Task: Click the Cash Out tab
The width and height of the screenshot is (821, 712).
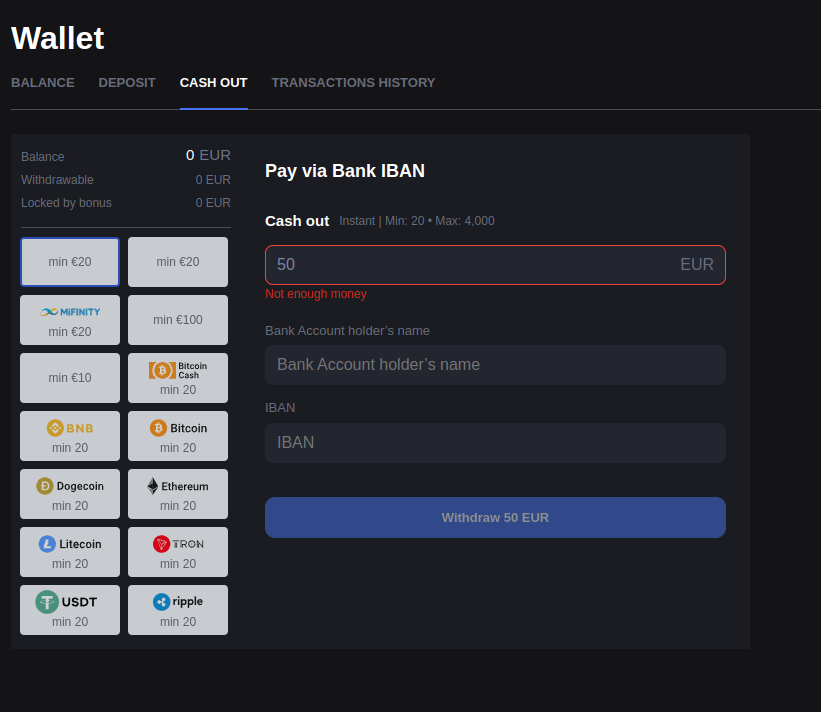Action: [x=213, y=83]
